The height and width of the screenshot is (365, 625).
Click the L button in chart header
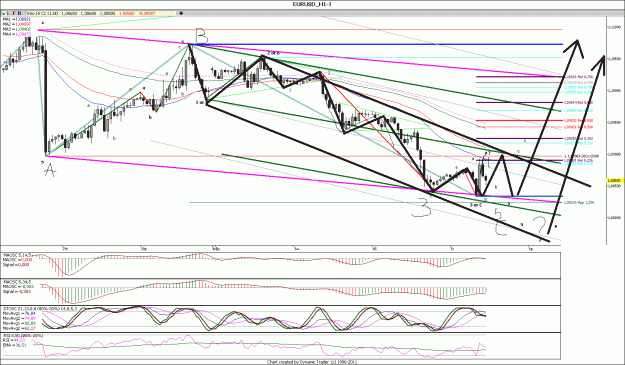[x=9, y=13]
